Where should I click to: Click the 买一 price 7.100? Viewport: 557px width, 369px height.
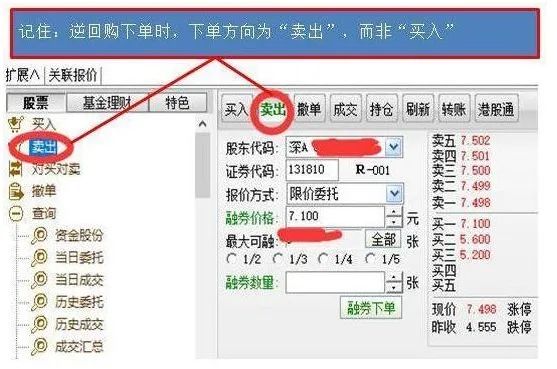tap(475, 224)
